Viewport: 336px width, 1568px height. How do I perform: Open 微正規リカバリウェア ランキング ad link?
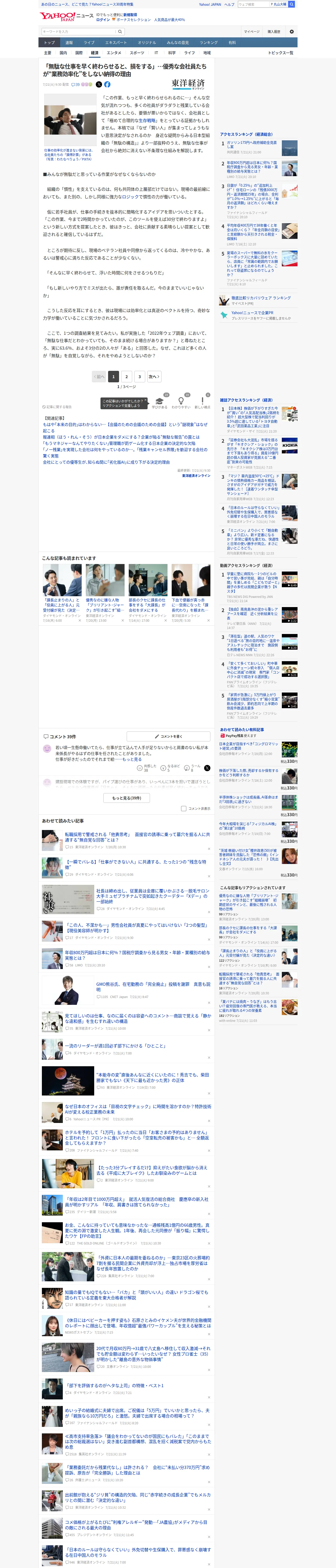[260, 298]
